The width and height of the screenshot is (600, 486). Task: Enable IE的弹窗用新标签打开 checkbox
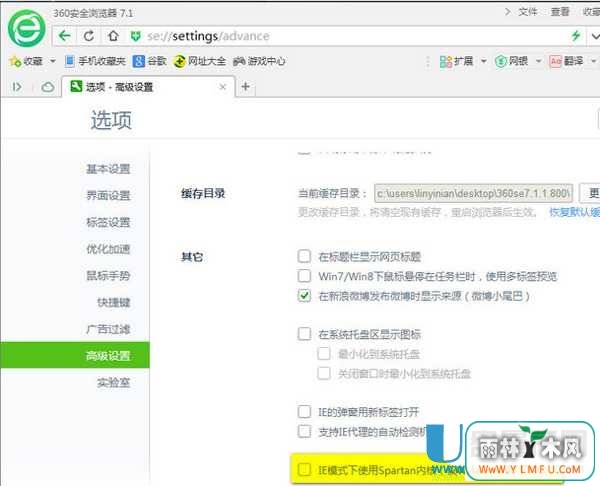click(304, 412)
